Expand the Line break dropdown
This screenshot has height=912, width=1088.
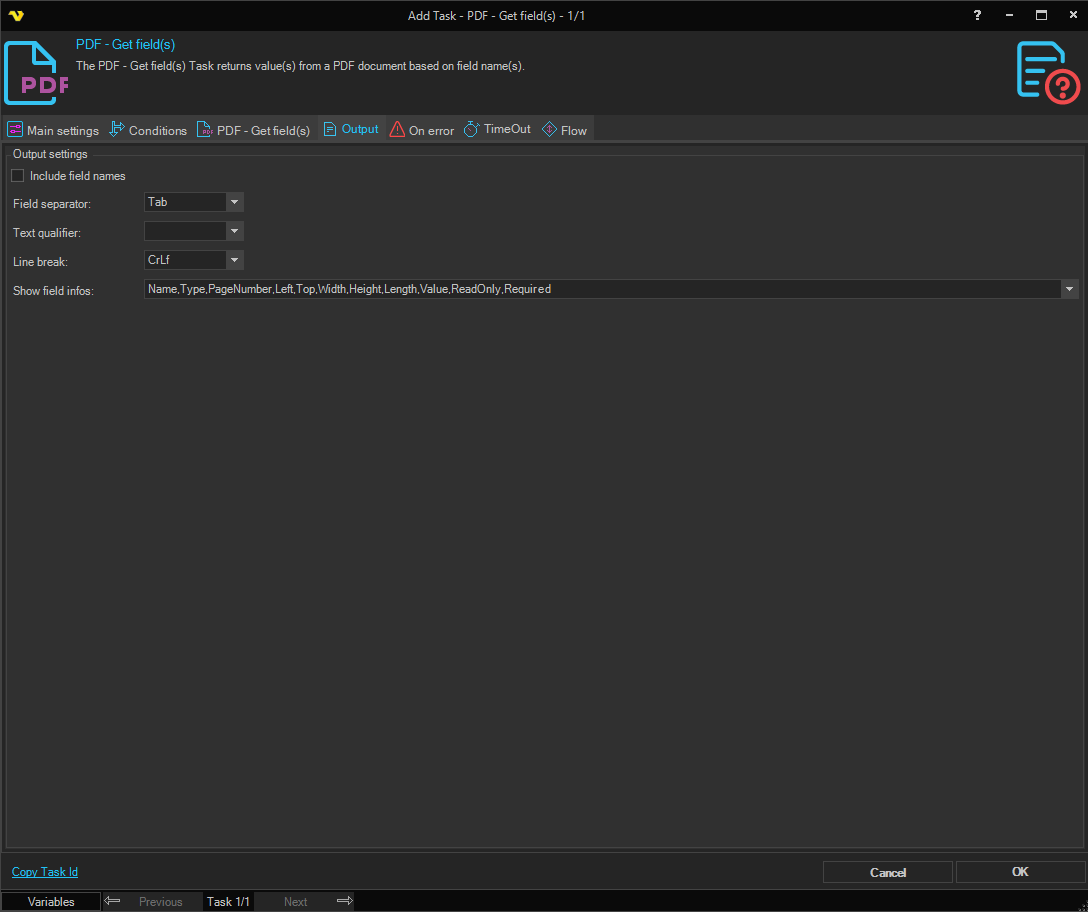[x=234, y=260]
